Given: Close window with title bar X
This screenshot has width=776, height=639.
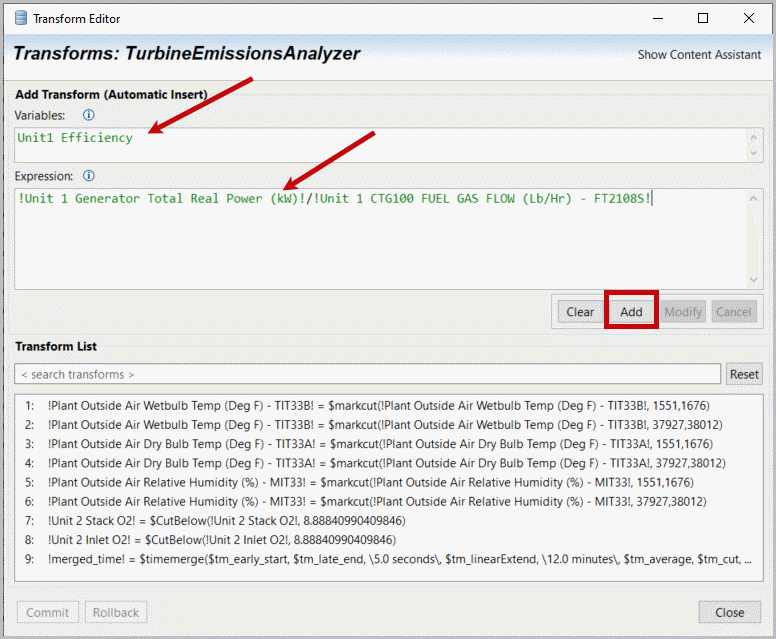Looking at the screenshot, I should 749,18.
